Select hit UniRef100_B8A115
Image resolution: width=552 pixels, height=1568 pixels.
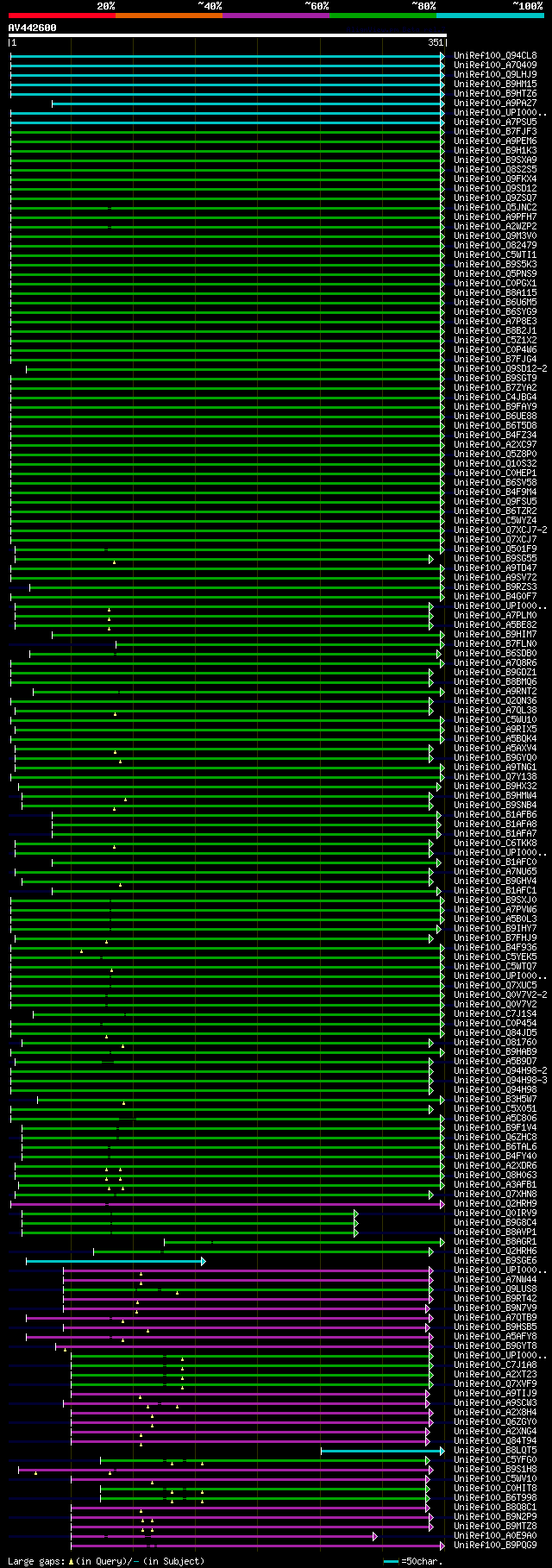point(495,293)
